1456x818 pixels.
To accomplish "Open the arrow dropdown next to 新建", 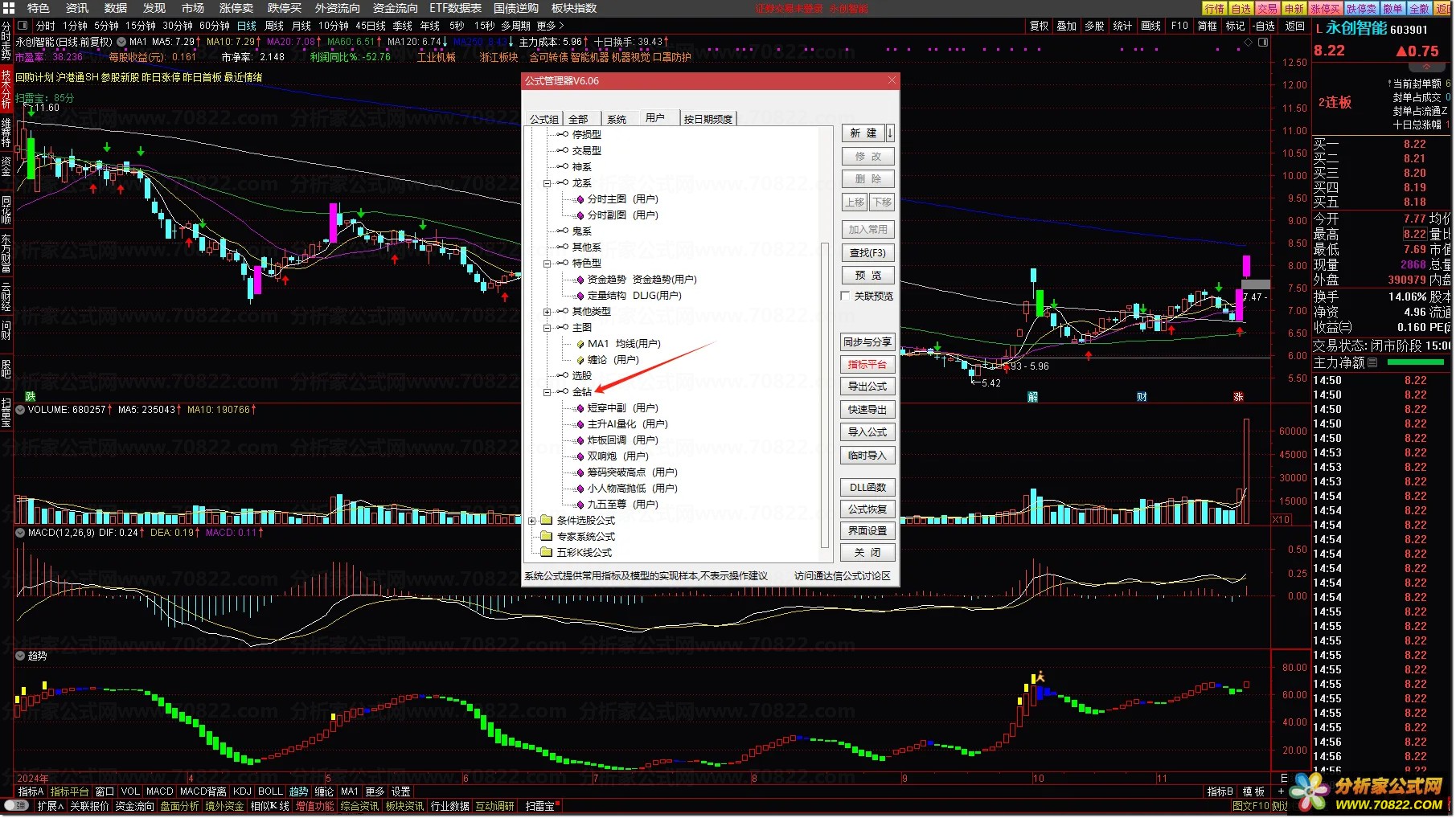I will tap(890, 133).
